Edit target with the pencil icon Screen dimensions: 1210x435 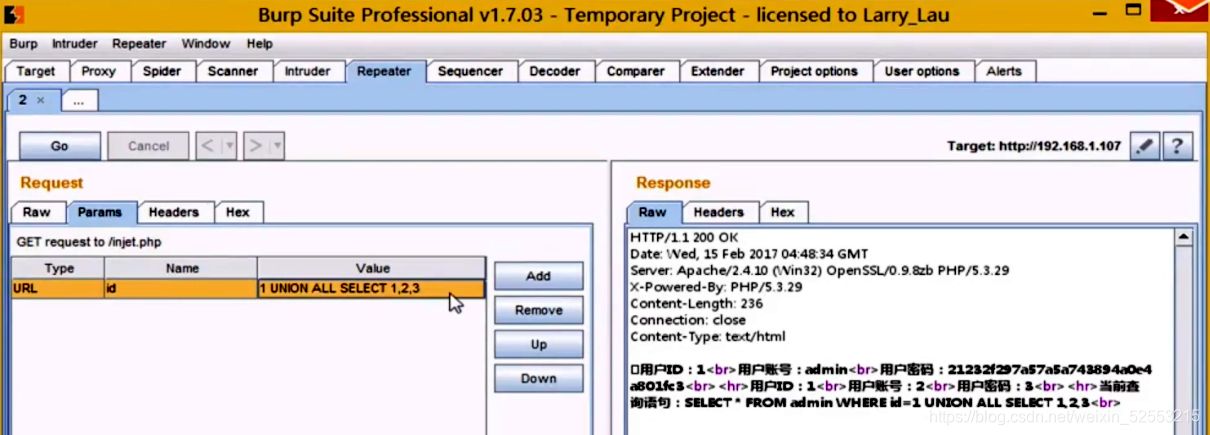[x=1145, y=146]
